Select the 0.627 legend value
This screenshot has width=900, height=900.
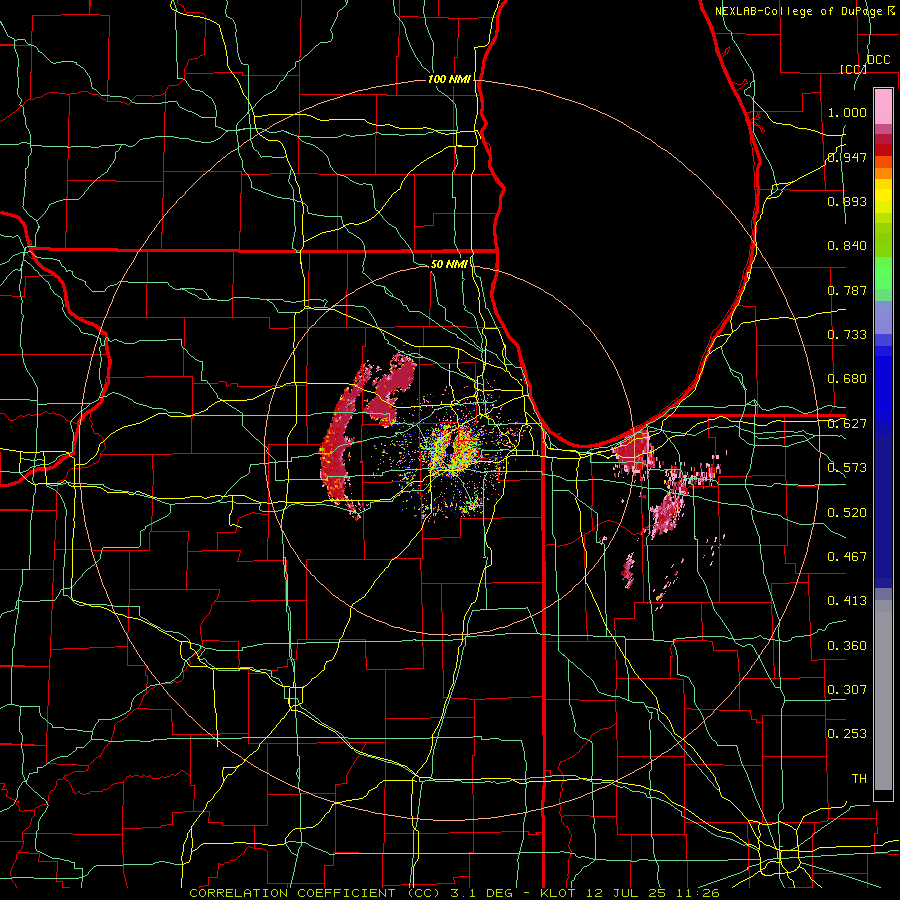pyautogui.click(x=847, y=424)
